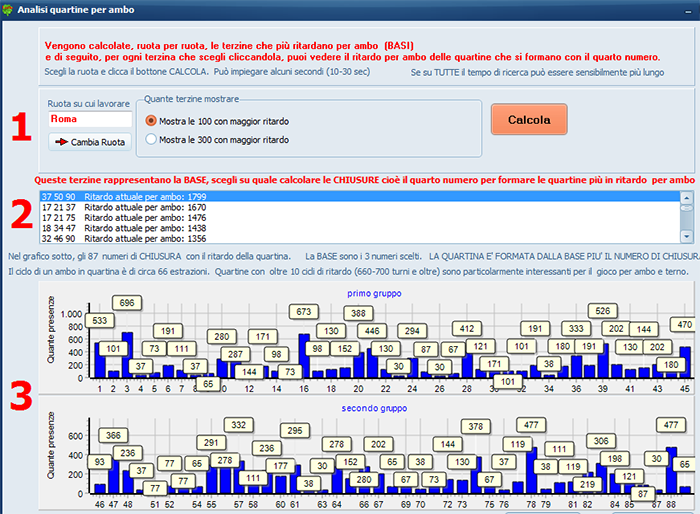This screenshot has width=700, height=514.
Task: Click the 378 label in secondo gruppo chart
Action: pos(475,426)
